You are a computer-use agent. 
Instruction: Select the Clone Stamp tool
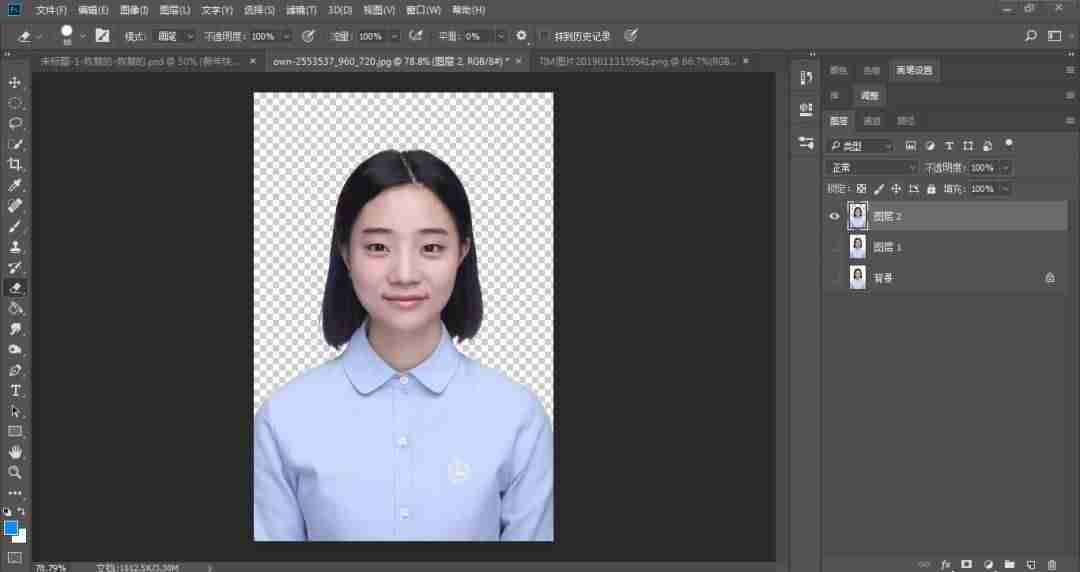point(14,247)
